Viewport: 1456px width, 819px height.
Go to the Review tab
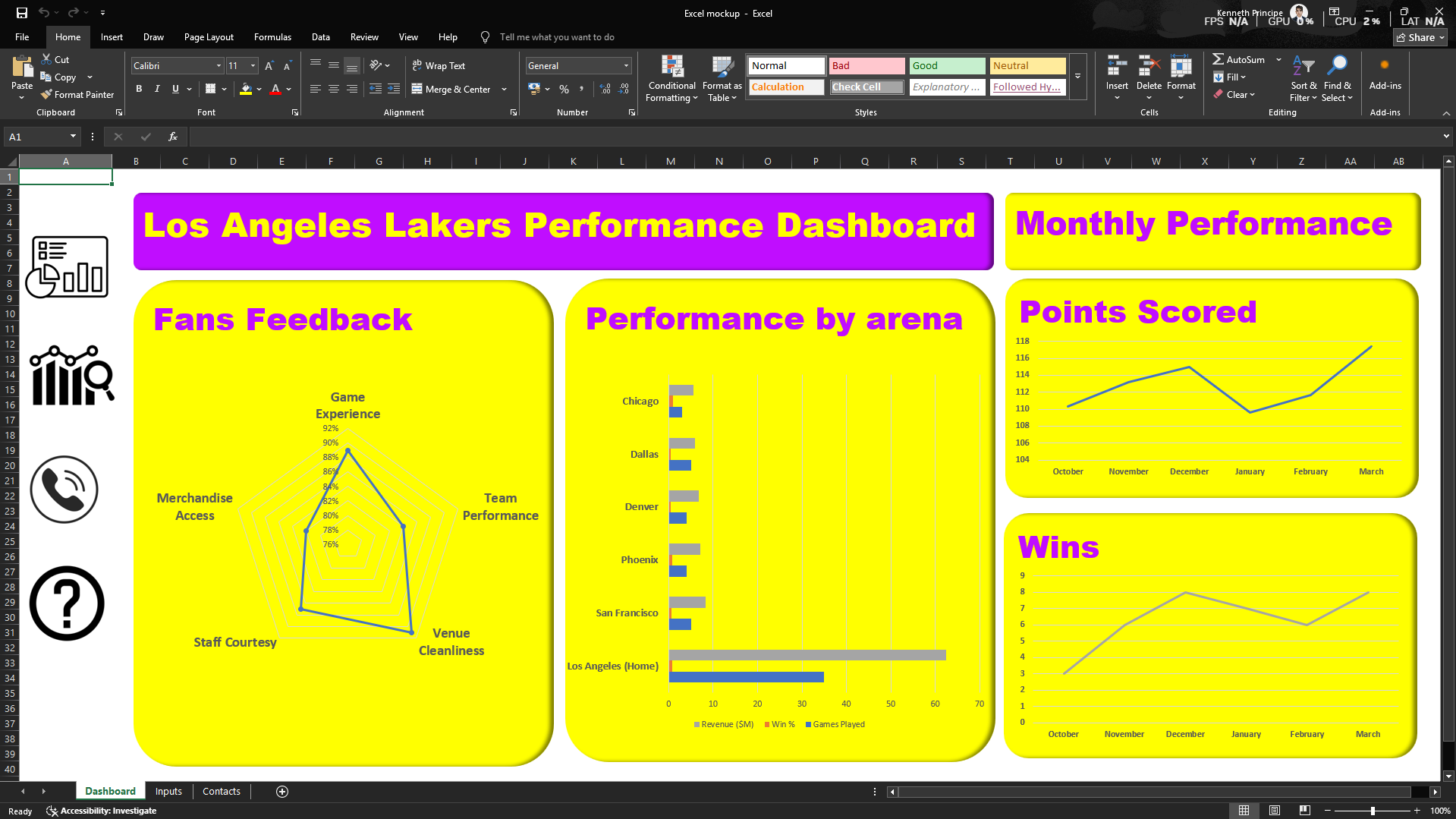coord(364,37)
